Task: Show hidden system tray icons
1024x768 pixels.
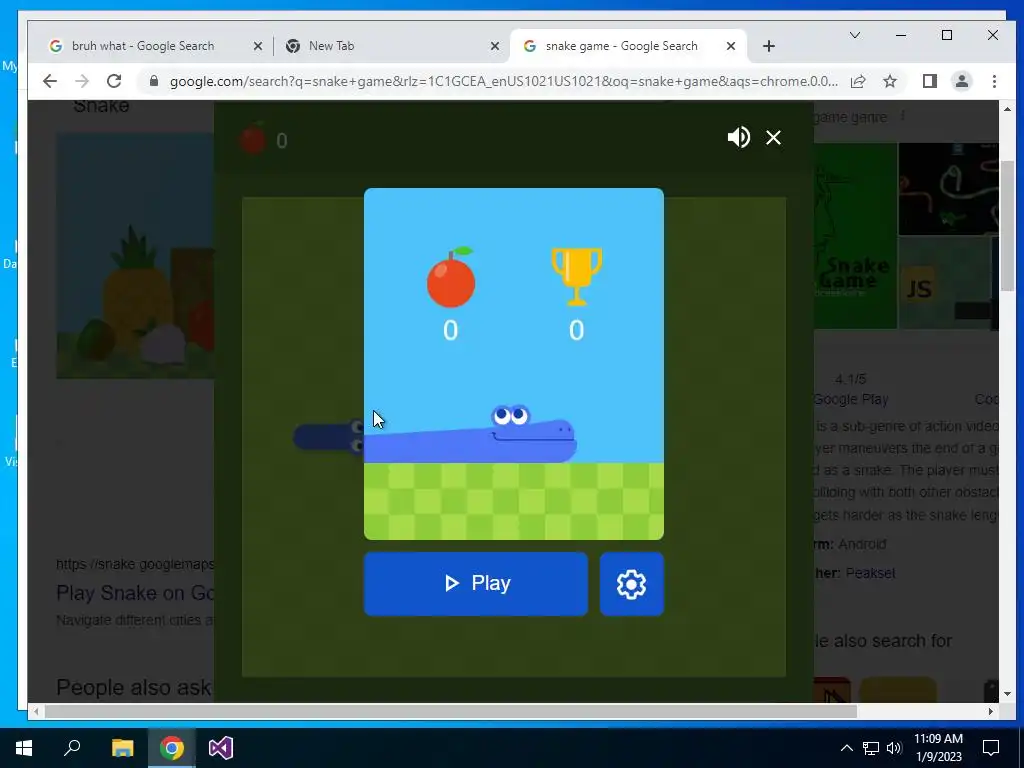Action: coord(846,748)
